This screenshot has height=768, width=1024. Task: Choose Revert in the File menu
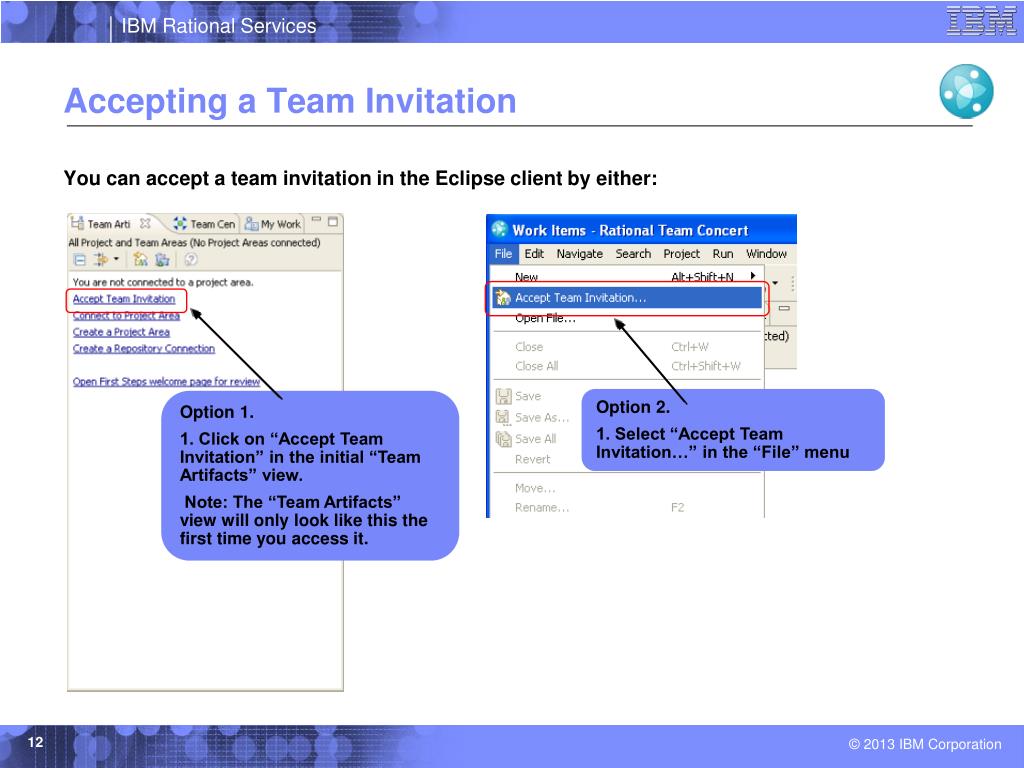[533, 459]
